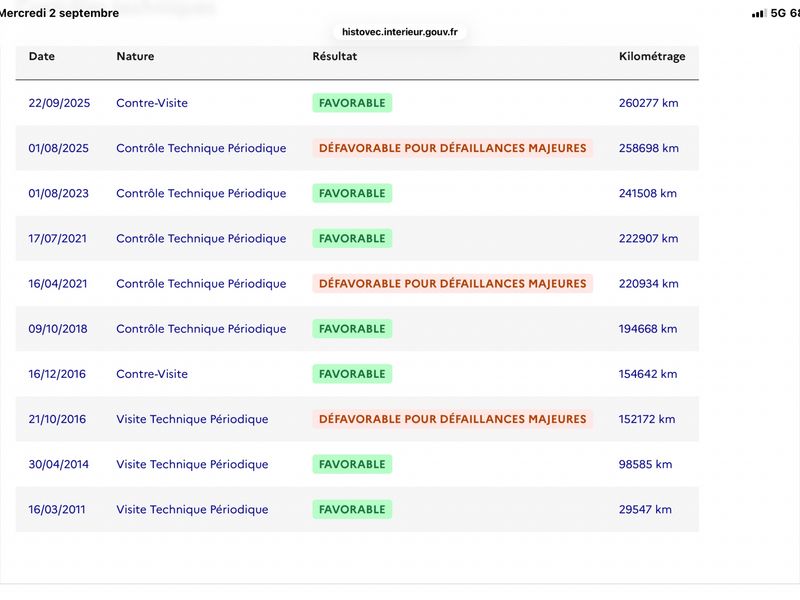Select Contrôle Technique Périodique of 01/08/2023

tap(201, 193)
